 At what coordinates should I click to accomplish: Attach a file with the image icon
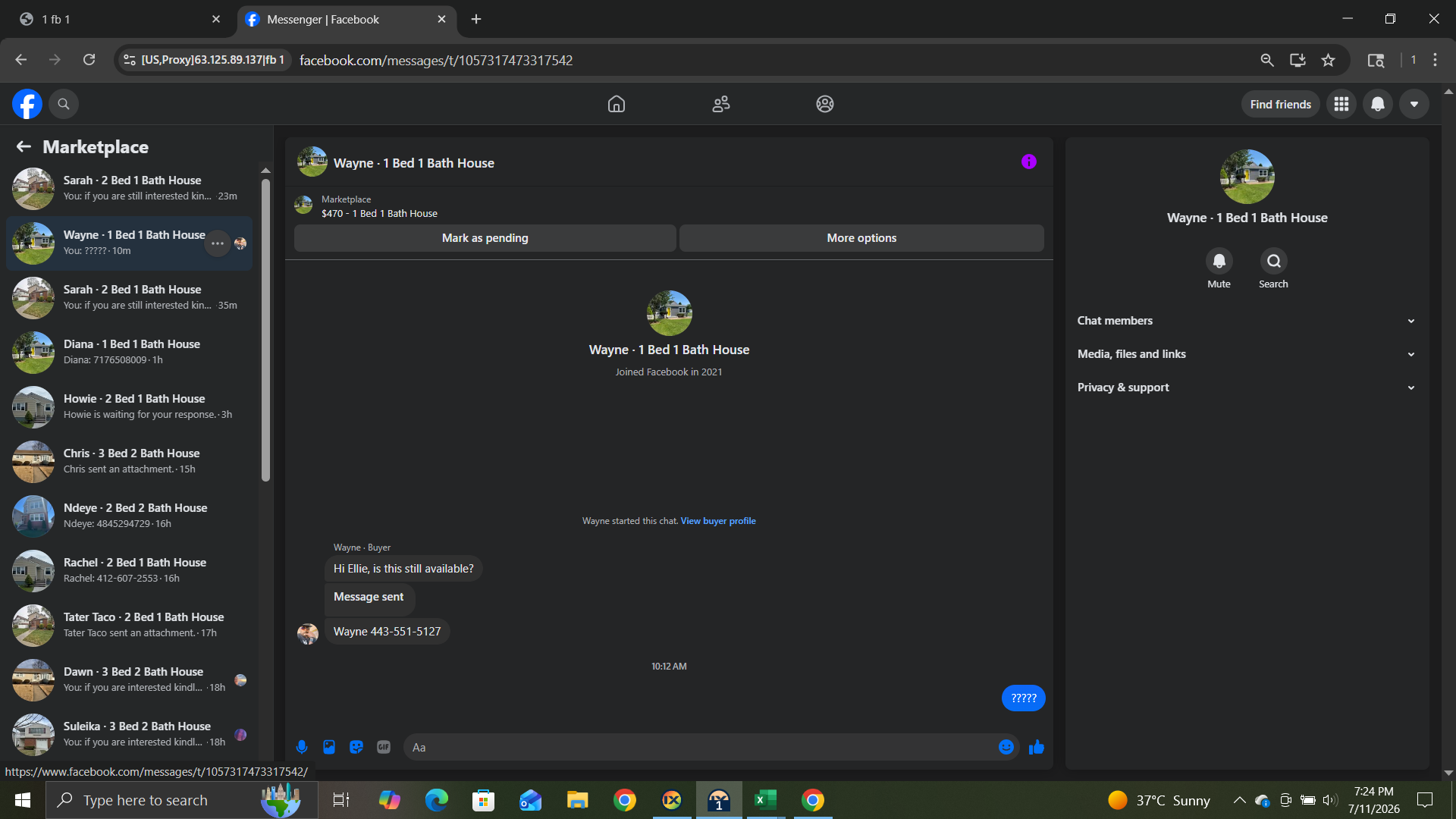pyautogui.click(x=329, y=747)
